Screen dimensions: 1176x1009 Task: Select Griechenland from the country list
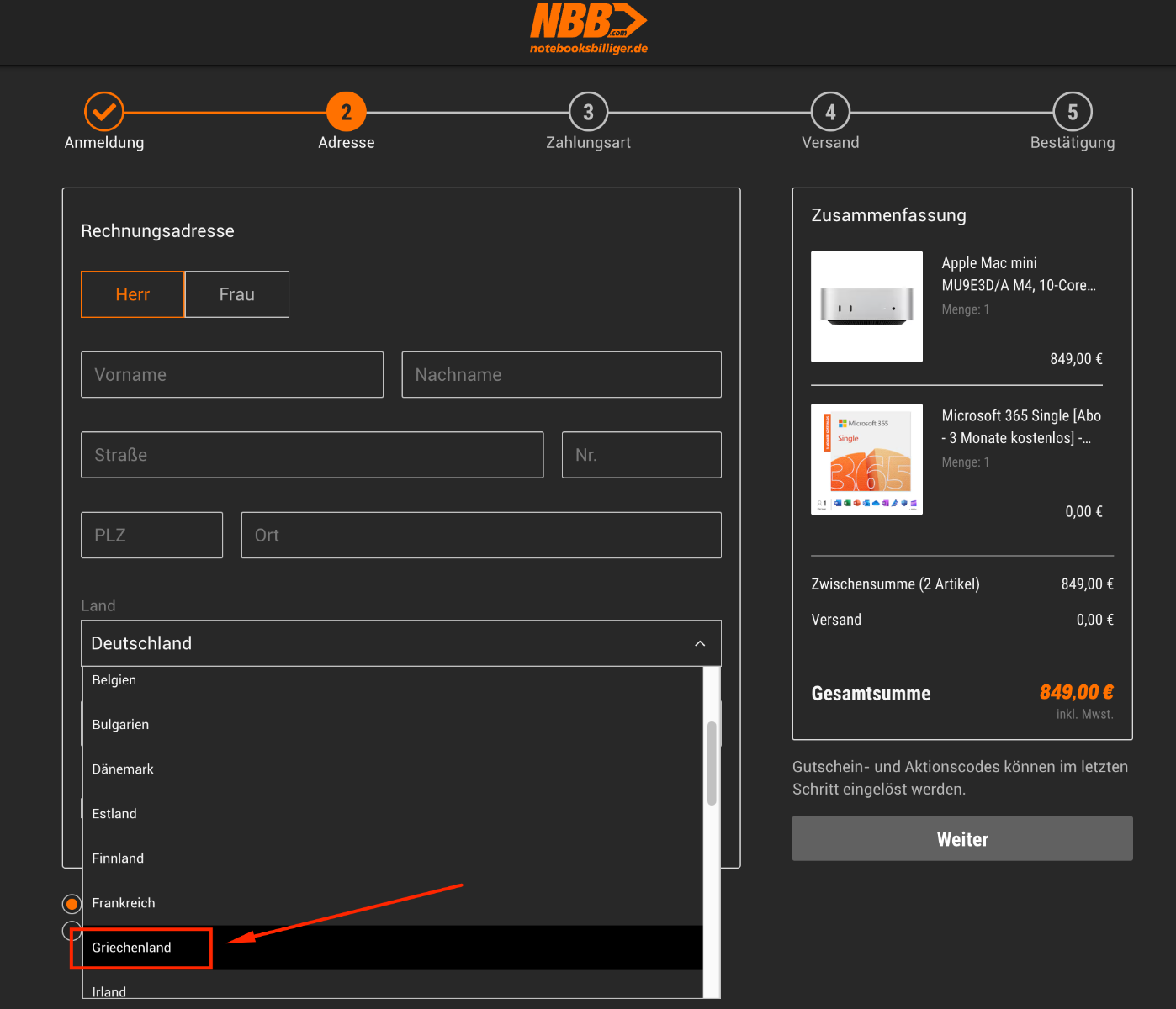393,948
